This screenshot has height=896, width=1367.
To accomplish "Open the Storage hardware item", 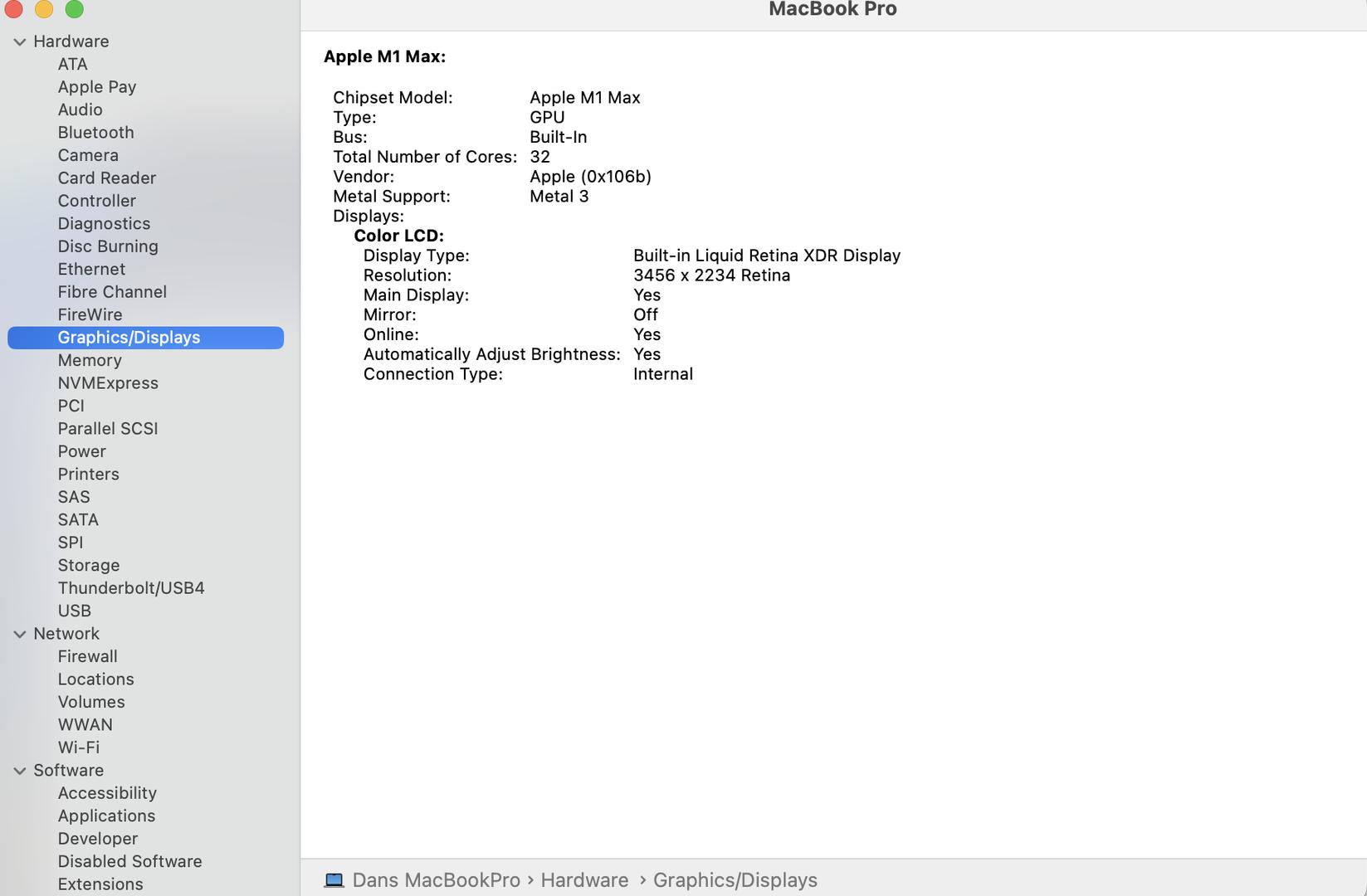I will point(89,565).
